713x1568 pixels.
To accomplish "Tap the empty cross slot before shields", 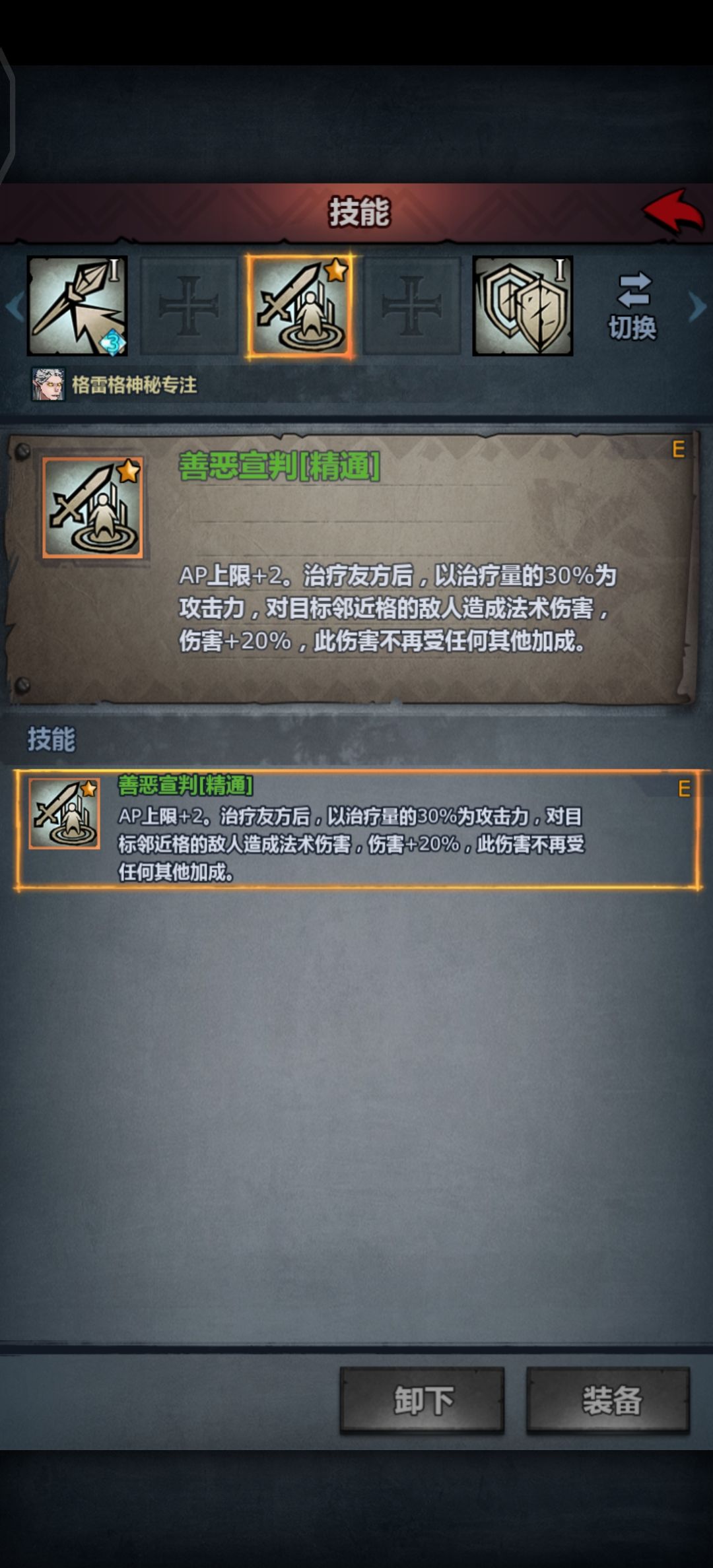I will click(x=412, y=306).
